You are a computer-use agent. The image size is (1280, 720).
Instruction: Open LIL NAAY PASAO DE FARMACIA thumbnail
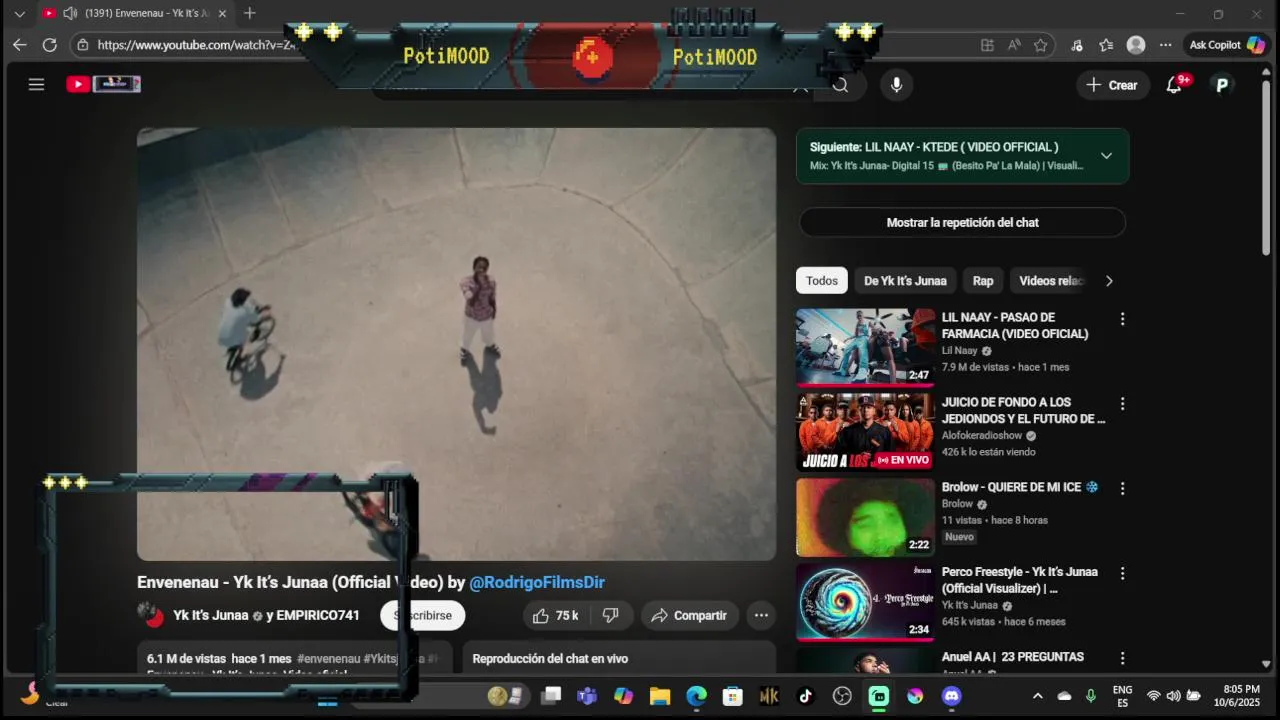[865, 347]
